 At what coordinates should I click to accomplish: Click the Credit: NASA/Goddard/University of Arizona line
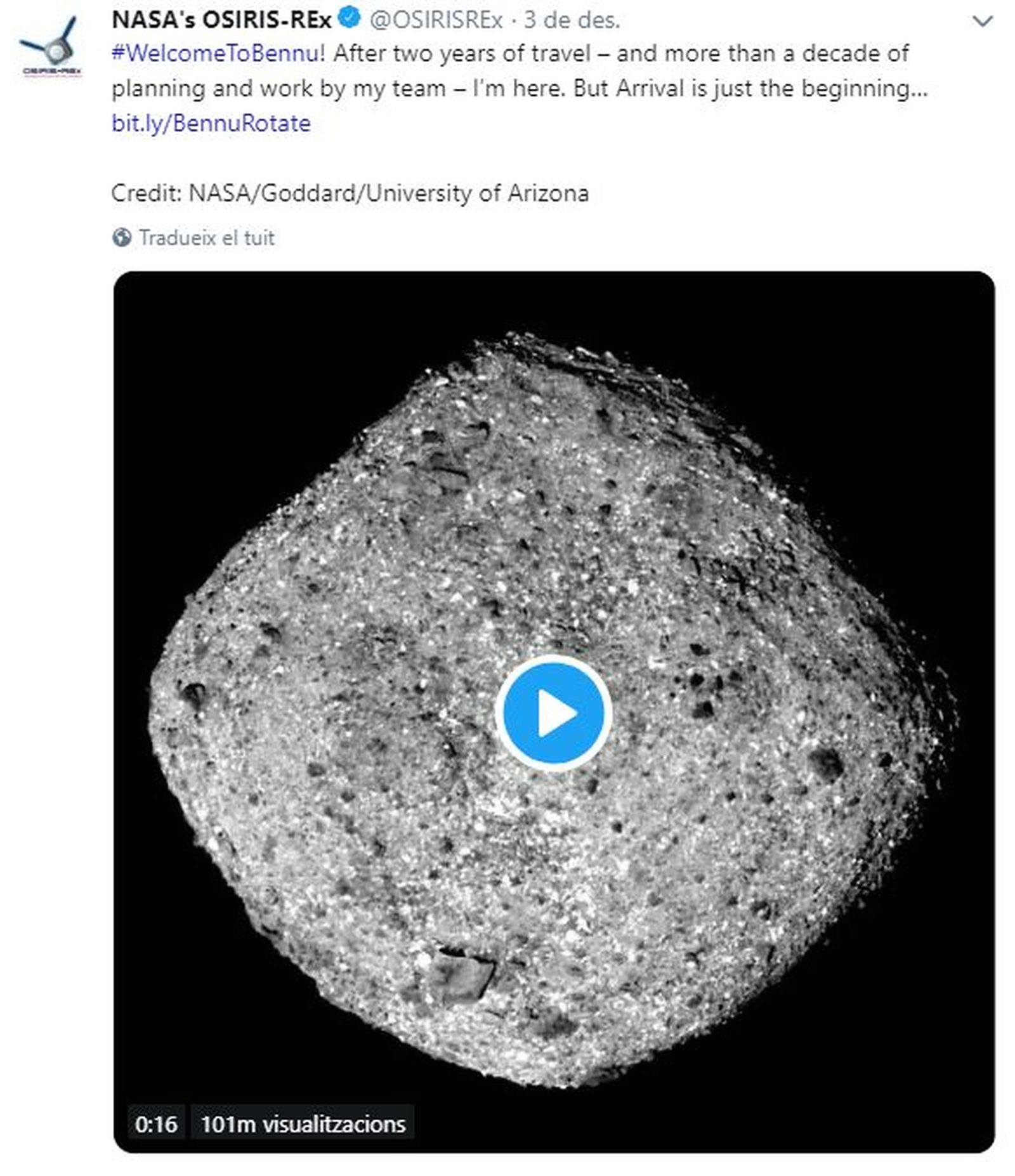tap(350, 193)
